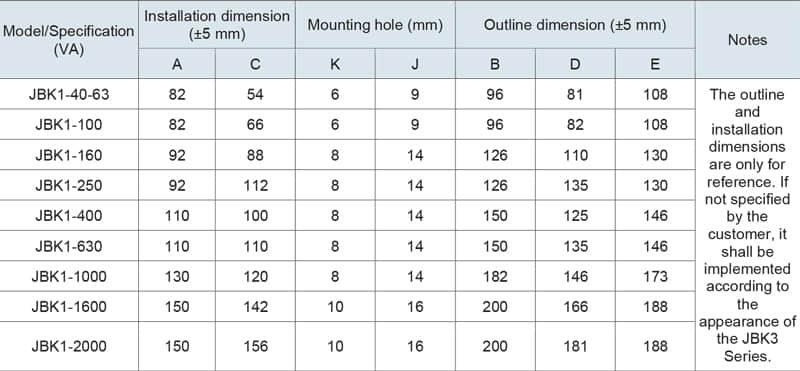Select the JBK1-160 model cell

[69, 155]
